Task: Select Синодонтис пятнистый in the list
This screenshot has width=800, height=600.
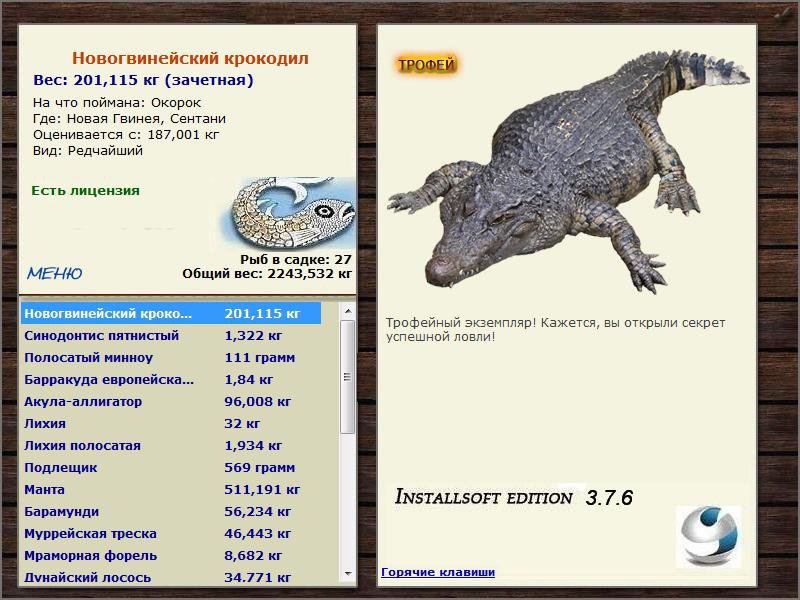Action: [171, 336]
